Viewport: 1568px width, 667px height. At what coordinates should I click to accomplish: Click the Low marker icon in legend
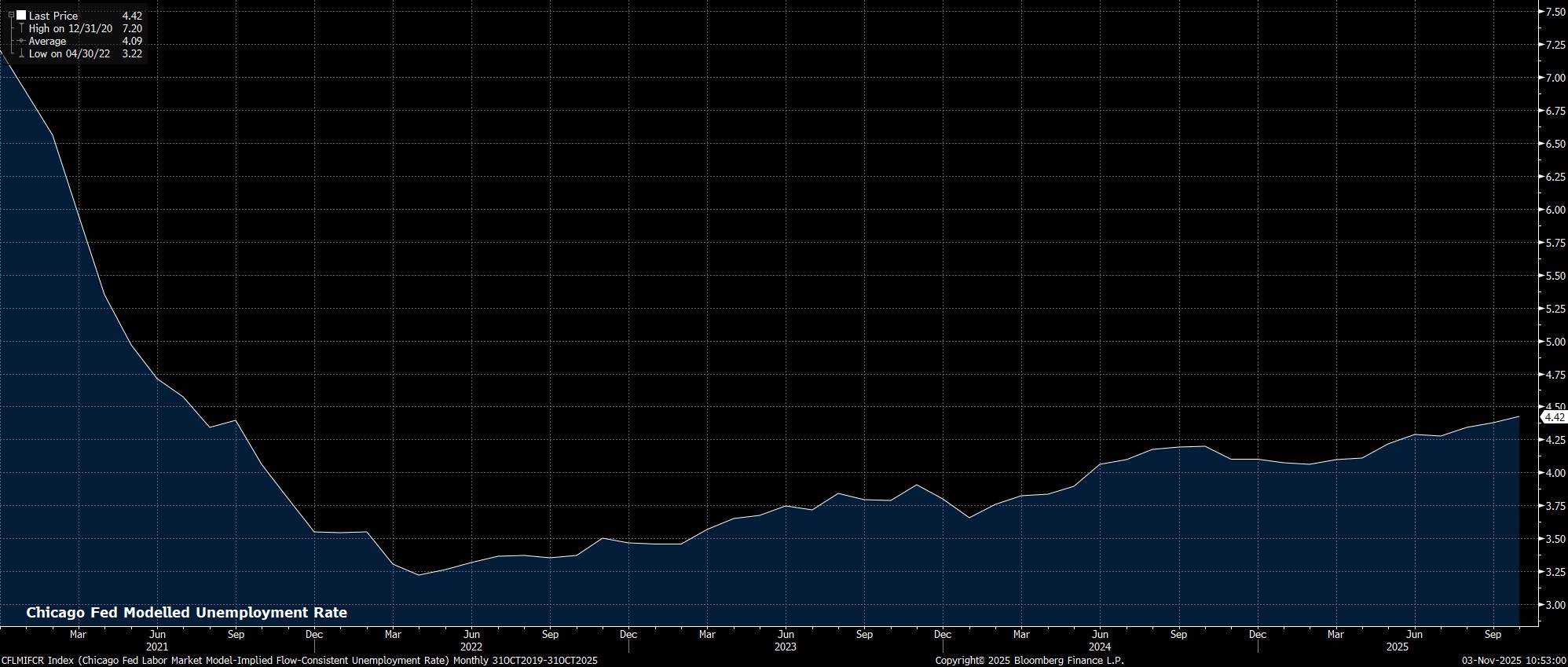[21, 54]
